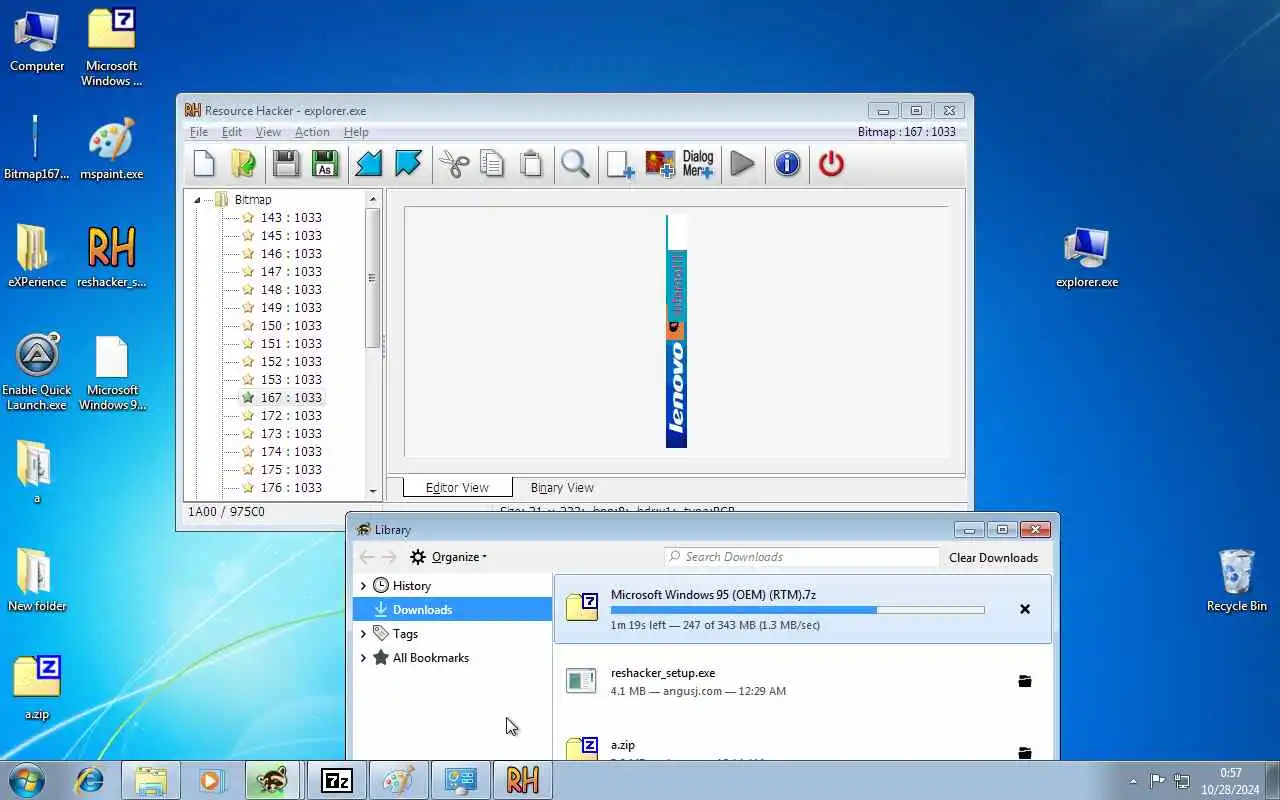This screenshot has width=1280, height=800.
Task: Open the Edit menu
Action: 232,132
